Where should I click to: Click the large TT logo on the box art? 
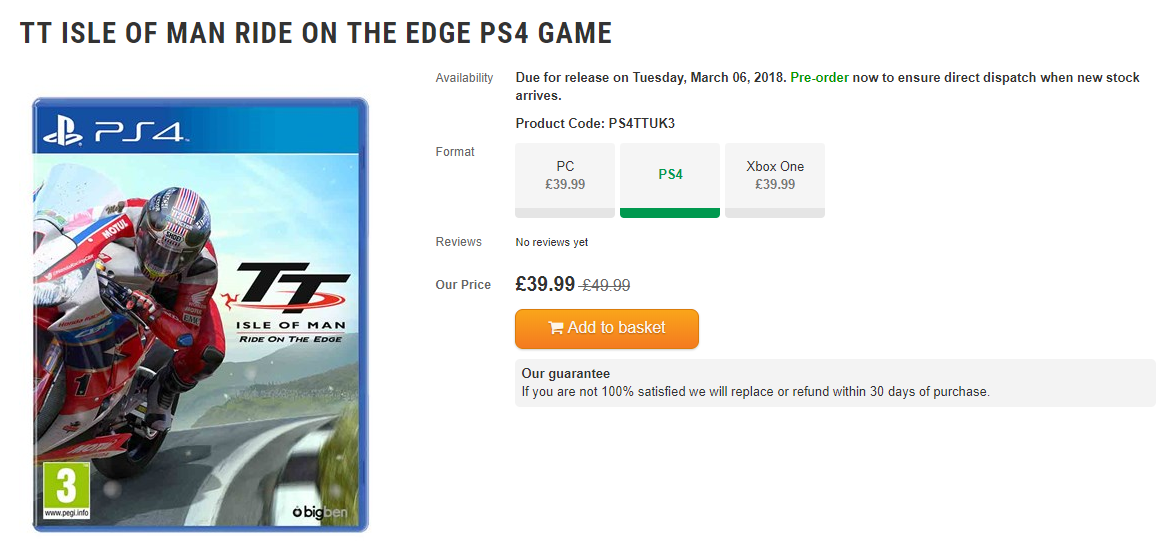(290, 286)
